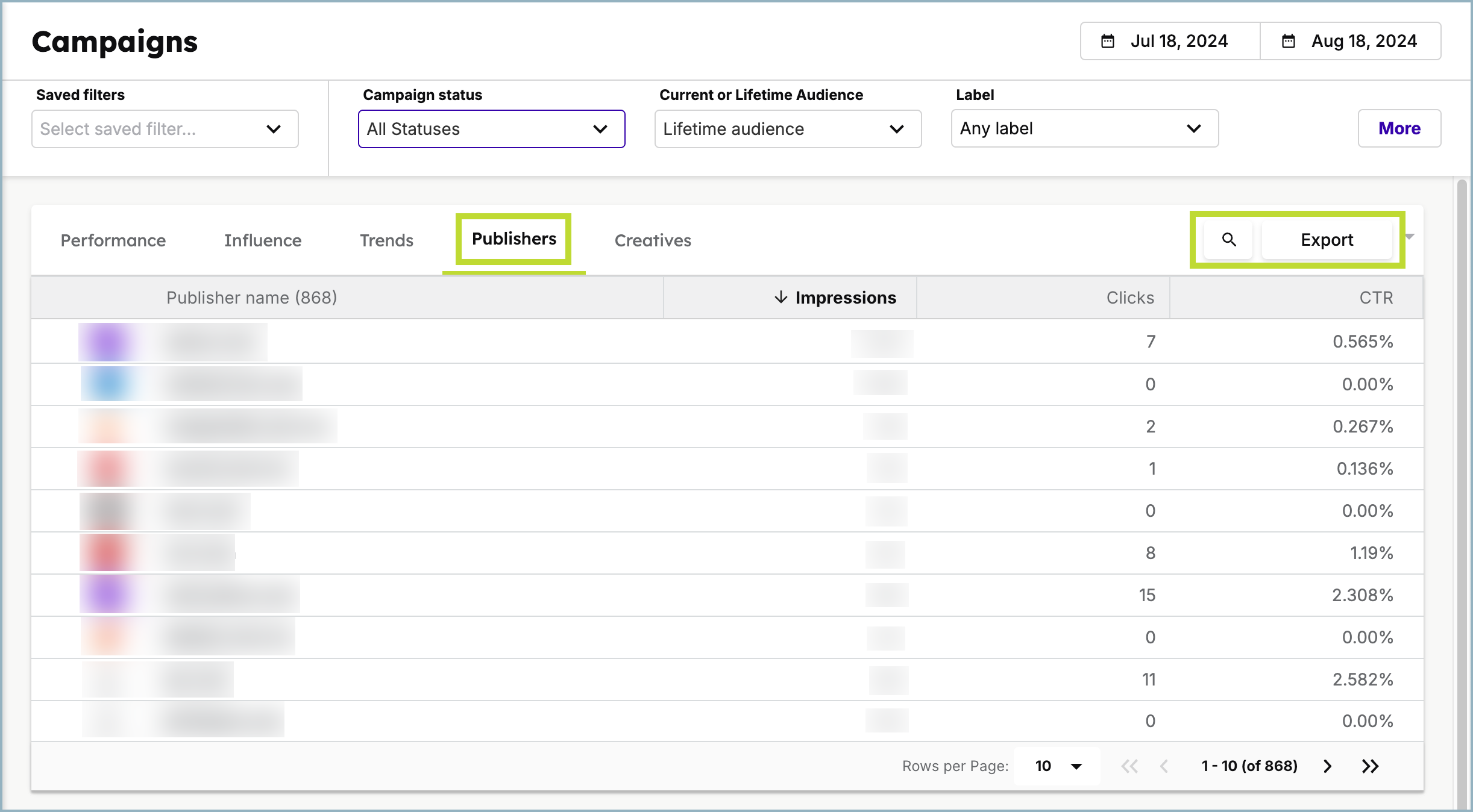This screenshot has width=1473, height=812.
Task: Change Rows per Page dropdown value
Action: (x=1057, y=766)
